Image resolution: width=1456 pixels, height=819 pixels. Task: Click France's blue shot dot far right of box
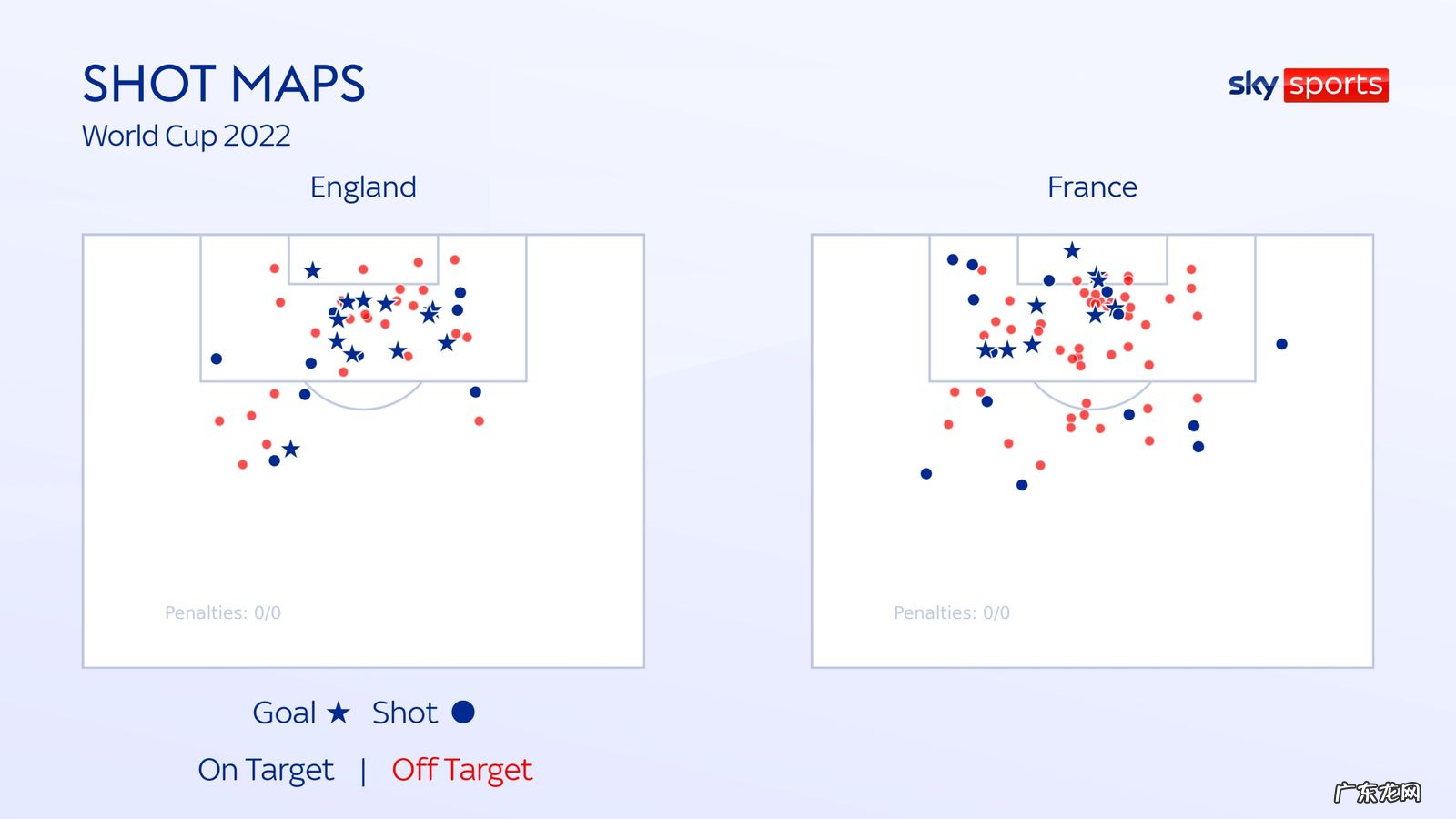(1281, 344)
